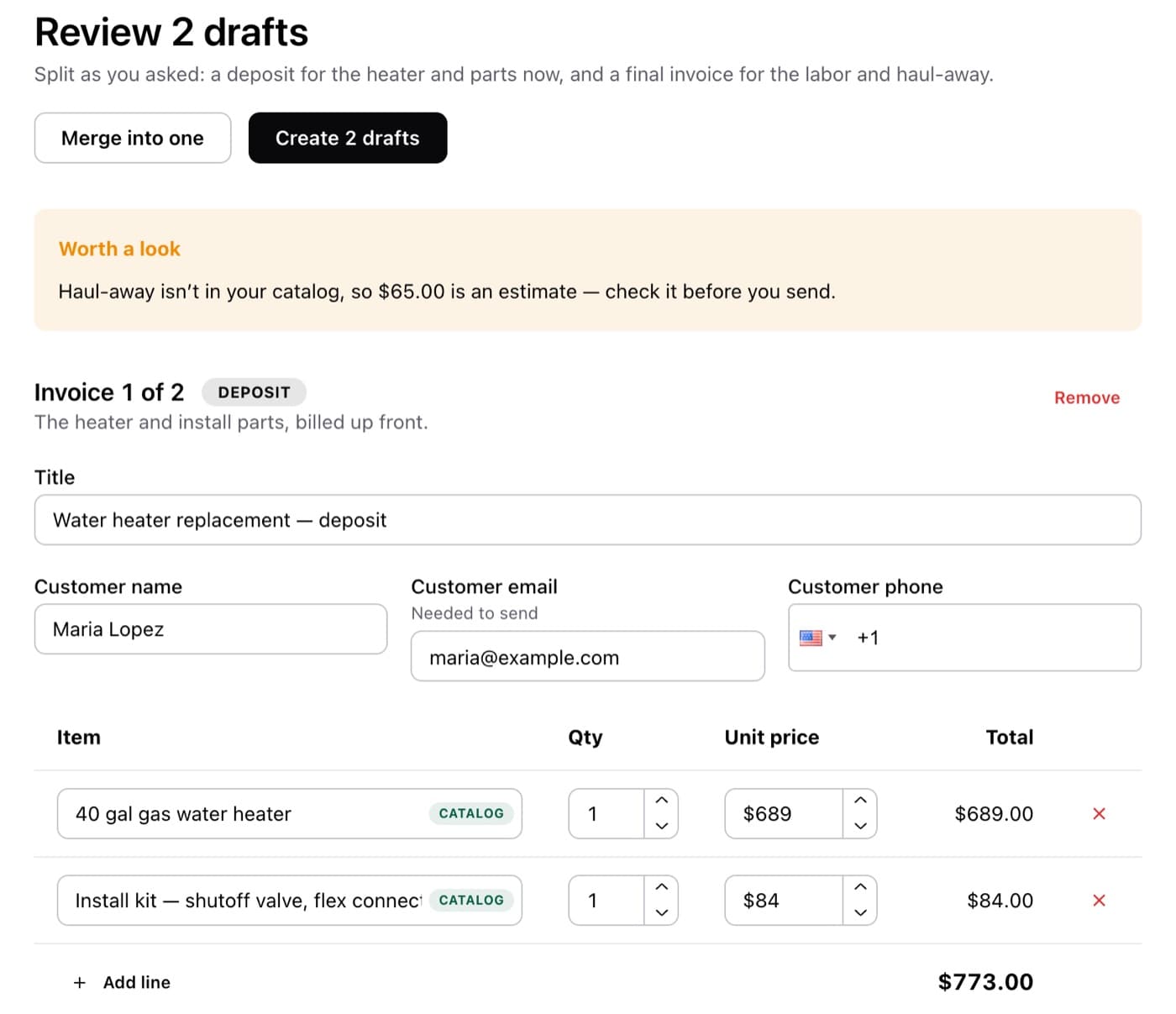Select the $84.00 line total

1000,901
